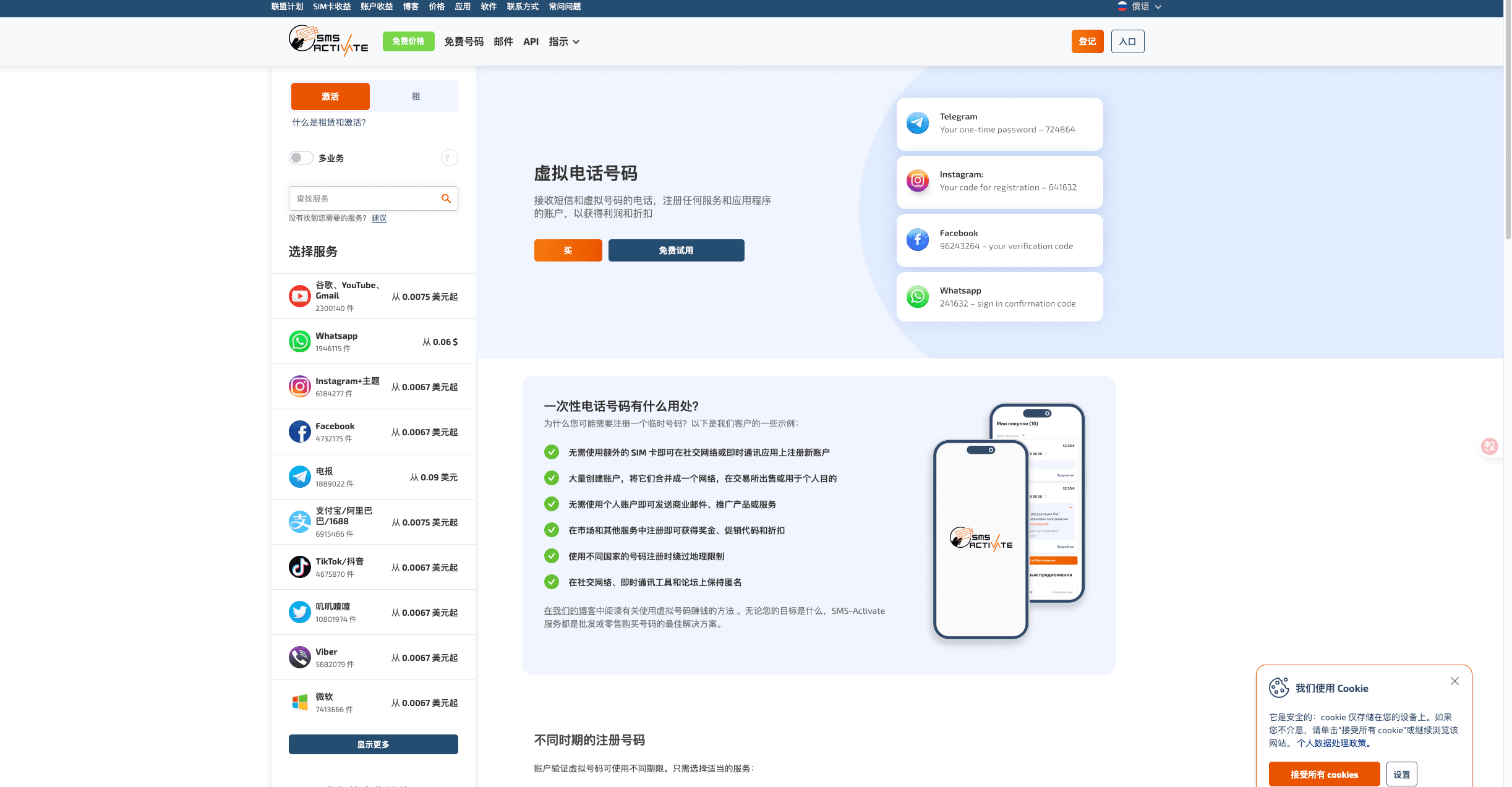Screen dimensions: 1512x787
Task: Click the 入口 login button
Action: coord(1127,41)
